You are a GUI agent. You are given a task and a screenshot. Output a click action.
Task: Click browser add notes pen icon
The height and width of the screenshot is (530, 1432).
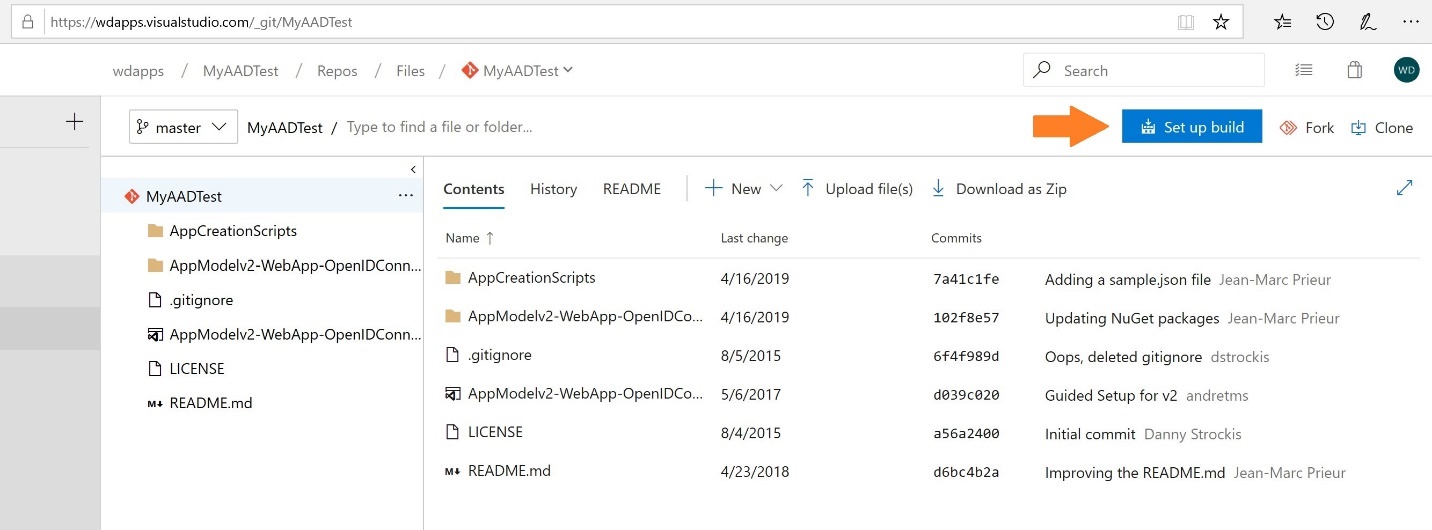pos(1367,21)
